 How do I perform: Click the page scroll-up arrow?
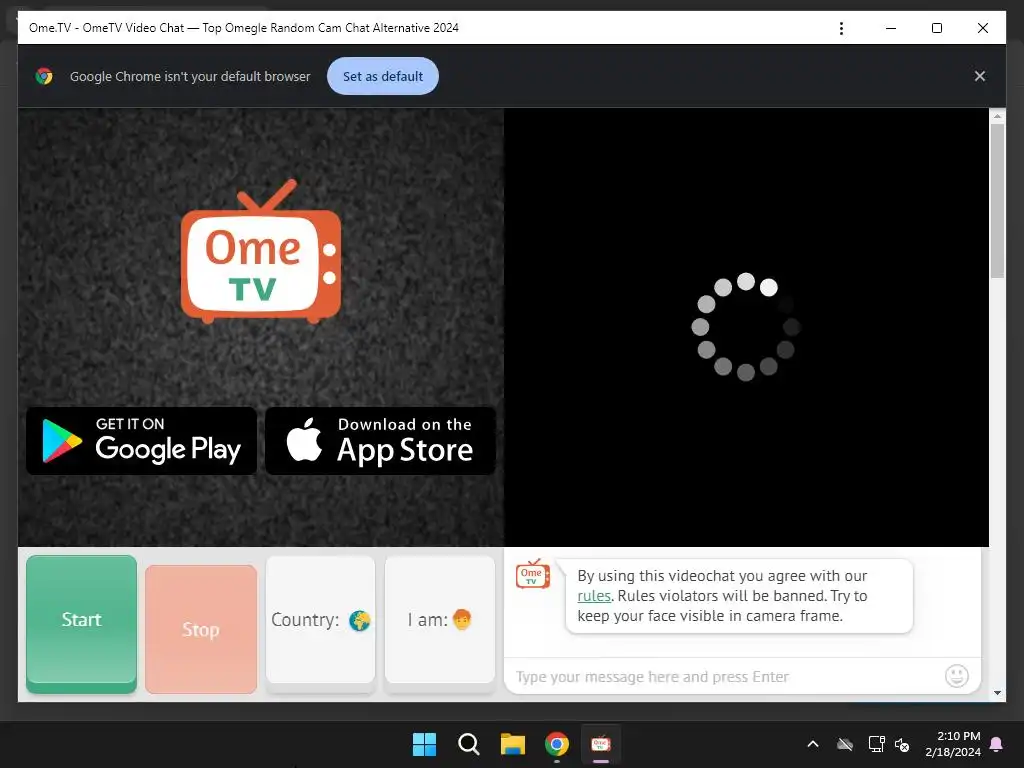coord(997,116)
